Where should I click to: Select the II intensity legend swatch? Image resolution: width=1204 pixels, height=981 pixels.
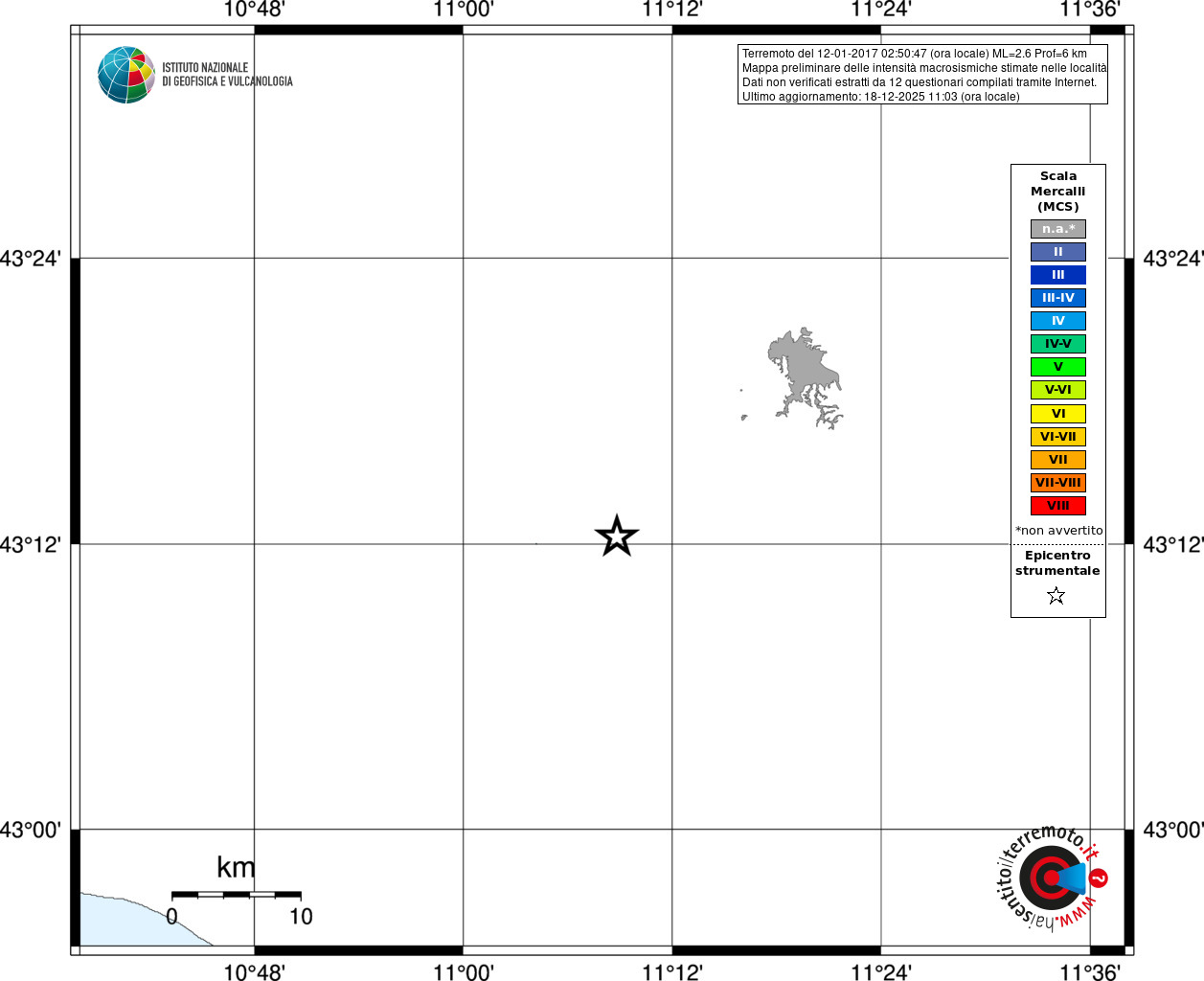click(x=1058, y=252)
